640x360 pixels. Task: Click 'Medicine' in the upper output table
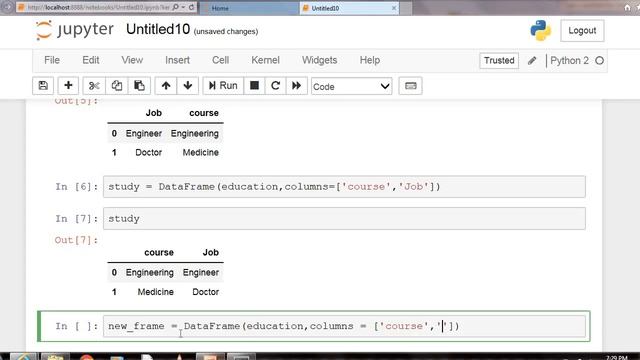200,153
